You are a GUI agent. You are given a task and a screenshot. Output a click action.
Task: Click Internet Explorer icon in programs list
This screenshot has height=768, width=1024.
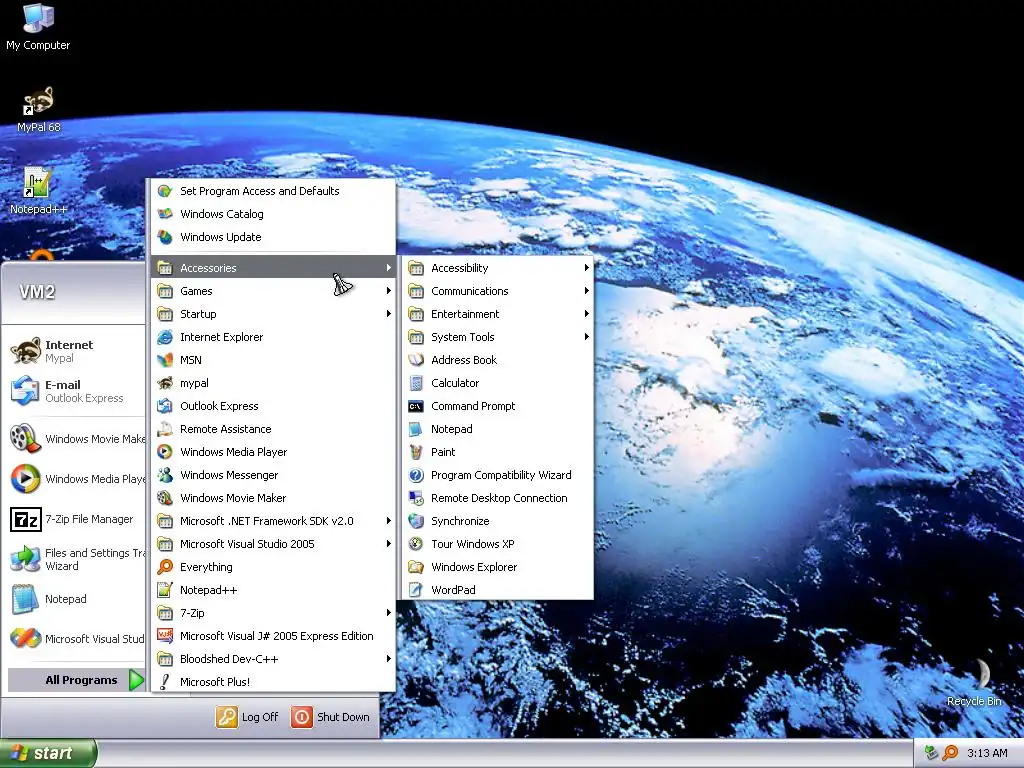[165, 337]
